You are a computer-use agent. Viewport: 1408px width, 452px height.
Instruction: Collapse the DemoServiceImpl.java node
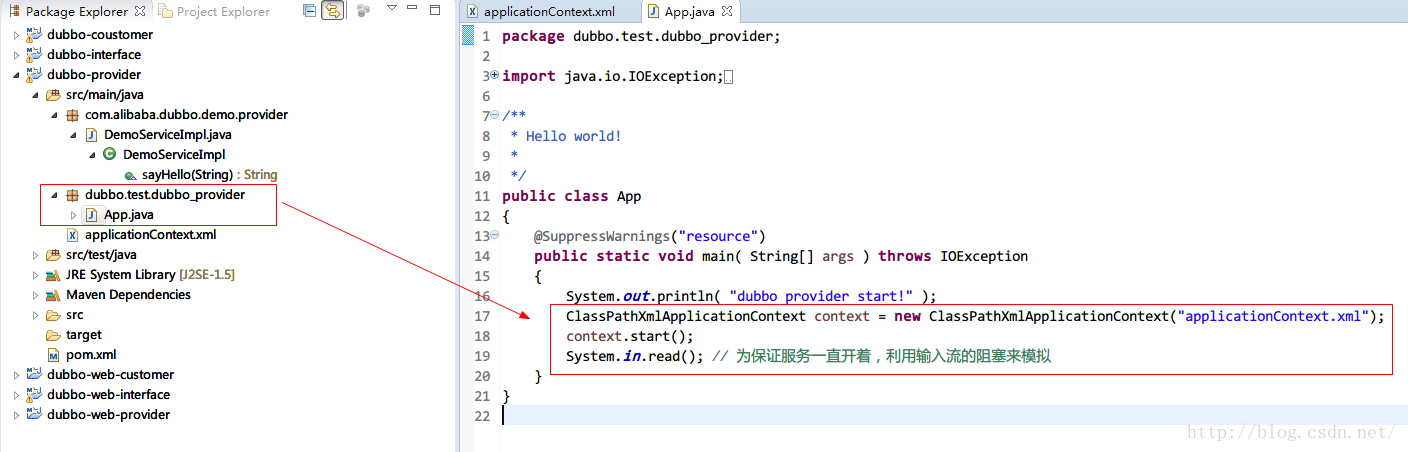(x=74, y=135)
